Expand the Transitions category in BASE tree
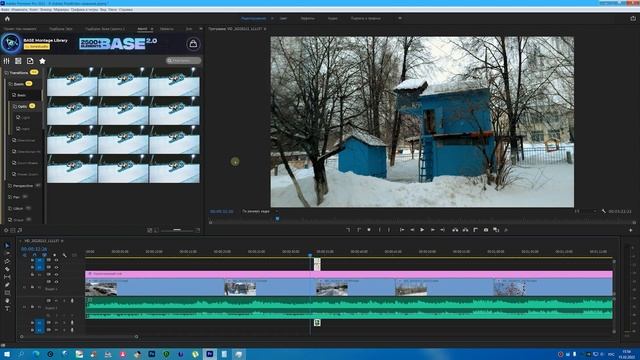The image size is (640, 360). click(x=19, y=73)
